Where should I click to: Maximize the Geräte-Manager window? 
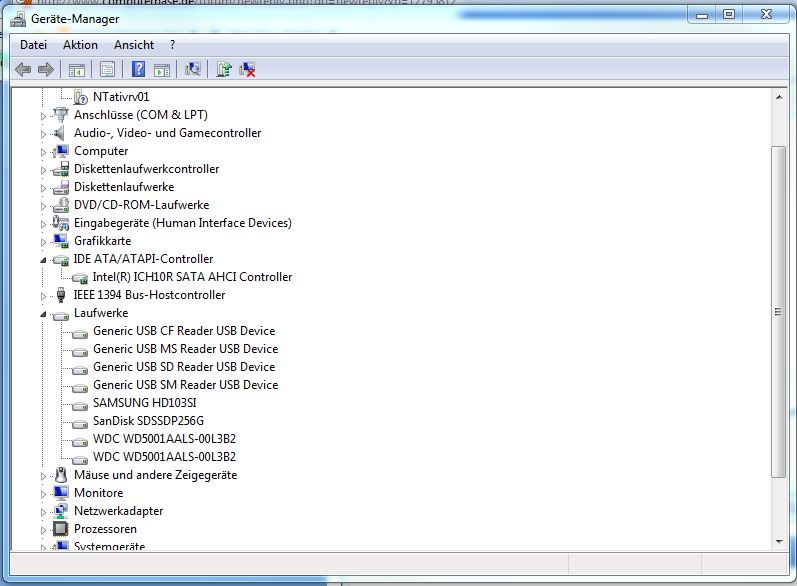pos(729,15)
